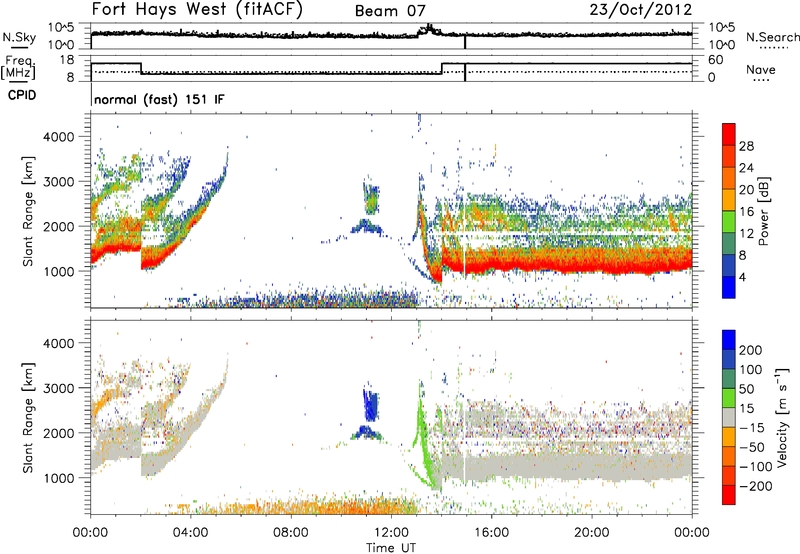Select the 'CPID' row label
Viewport: 800px width, 554px height.
(x=22, y=95)
